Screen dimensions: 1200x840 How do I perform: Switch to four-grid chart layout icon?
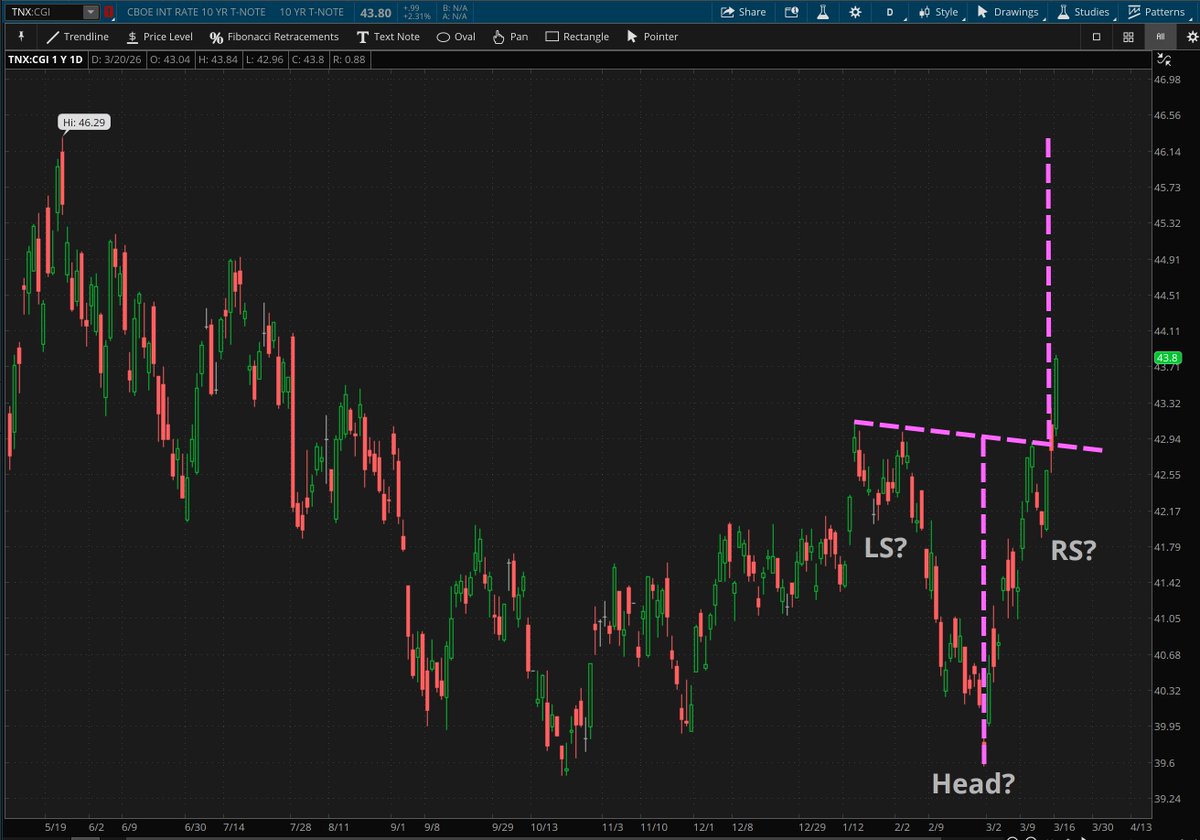click(1128, 36)
